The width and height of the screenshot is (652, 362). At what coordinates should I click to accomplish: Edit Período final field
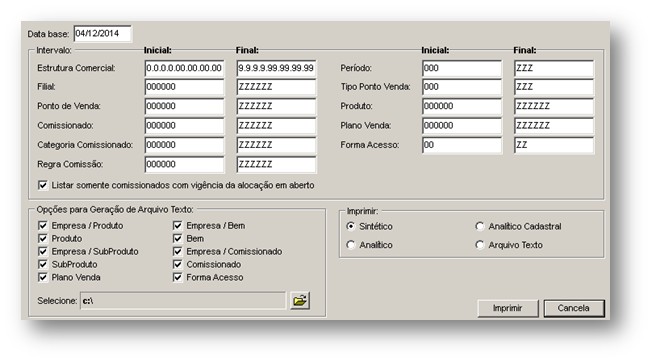coord(554,68)
